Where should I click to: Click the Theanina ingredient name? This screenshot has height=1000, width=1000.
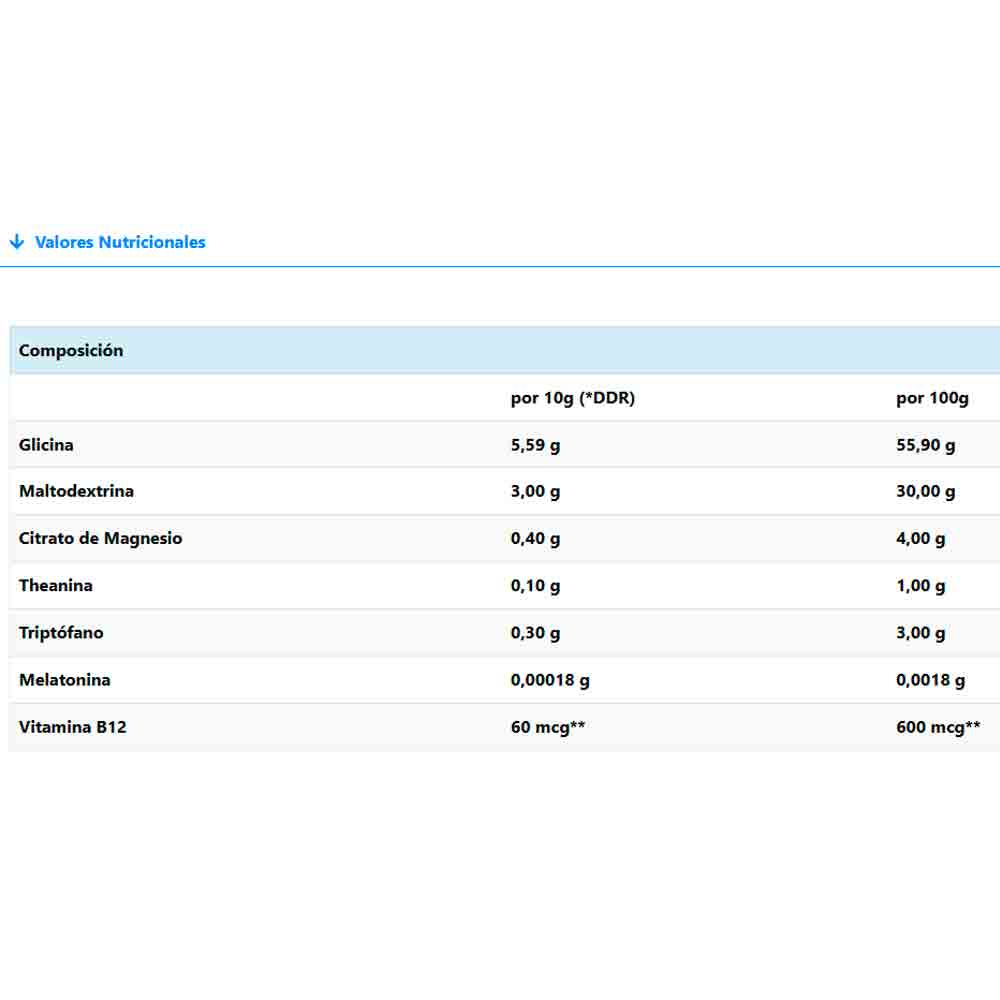(x=56, y=585)
